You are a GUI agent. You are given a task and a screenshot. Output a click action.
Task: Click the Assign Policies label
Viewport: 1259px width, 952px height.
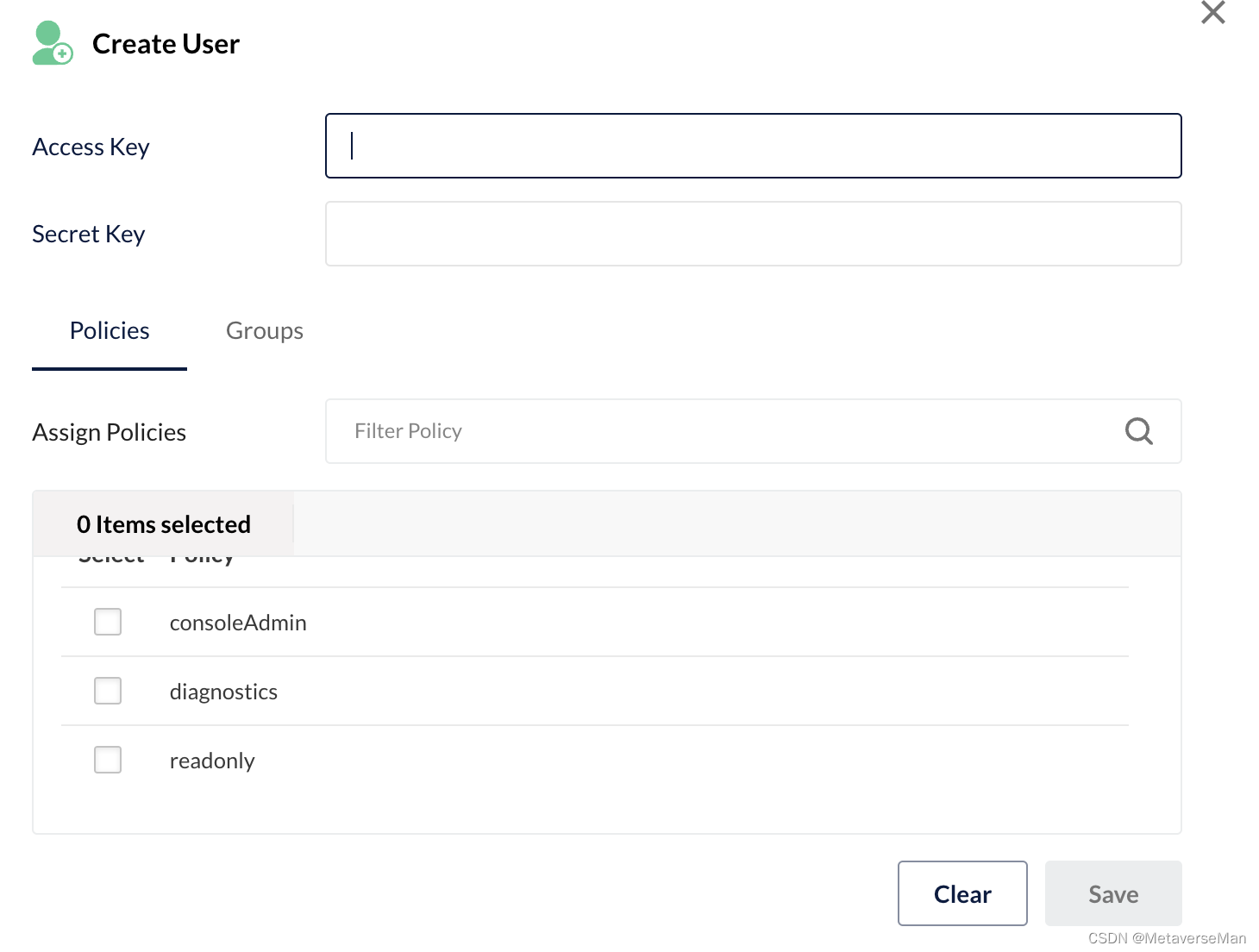click(109, 432)
